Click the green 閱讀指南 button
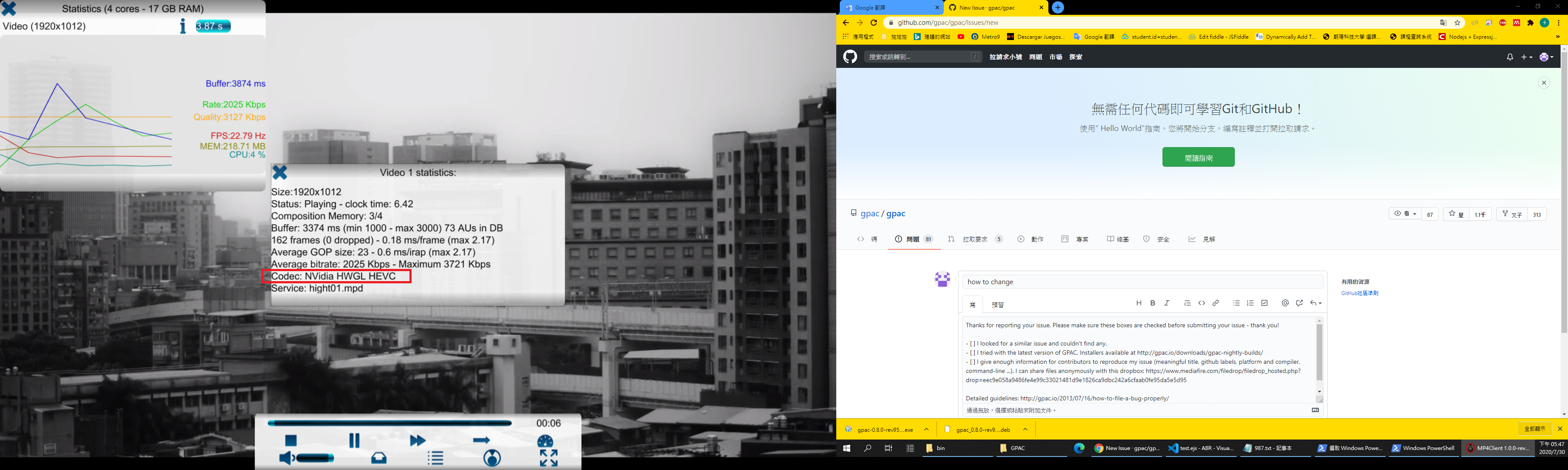Image resolution: width=1568 pixels, height=470 pixels. [x=1198, y=158]
